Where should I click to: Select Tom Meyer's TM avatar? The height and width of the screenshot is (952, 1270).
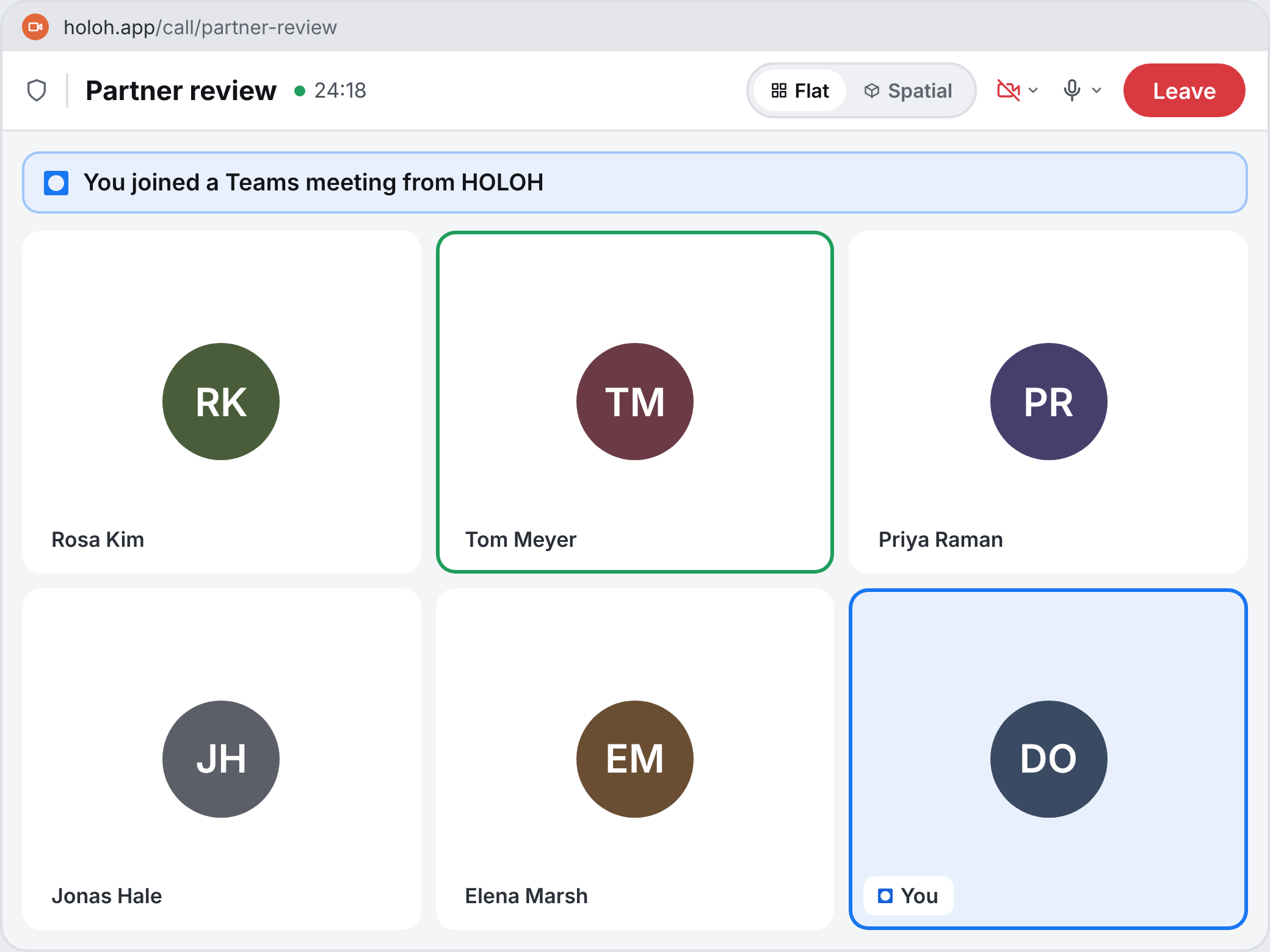[x=635, y=402]
